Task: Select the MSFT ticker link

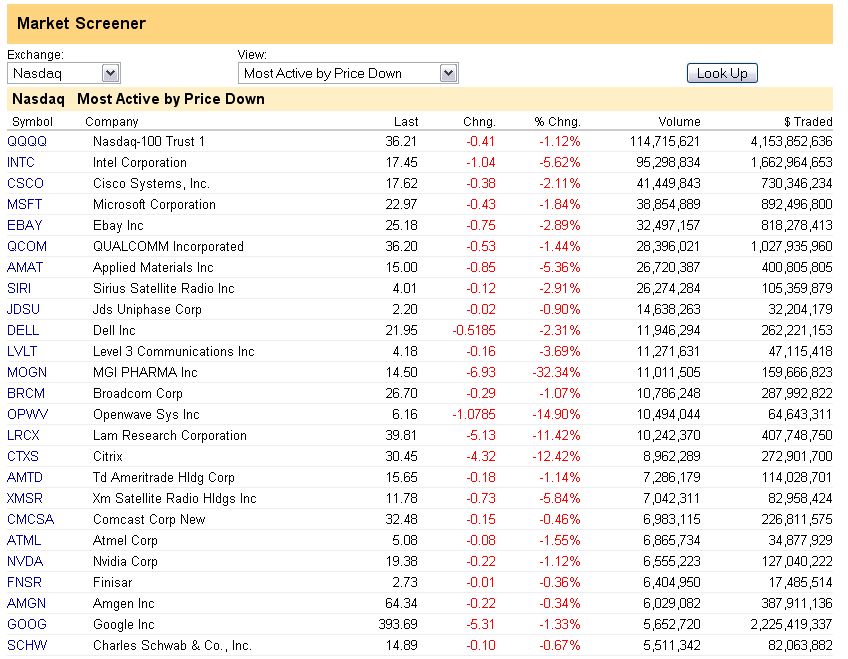Action: 25,204
